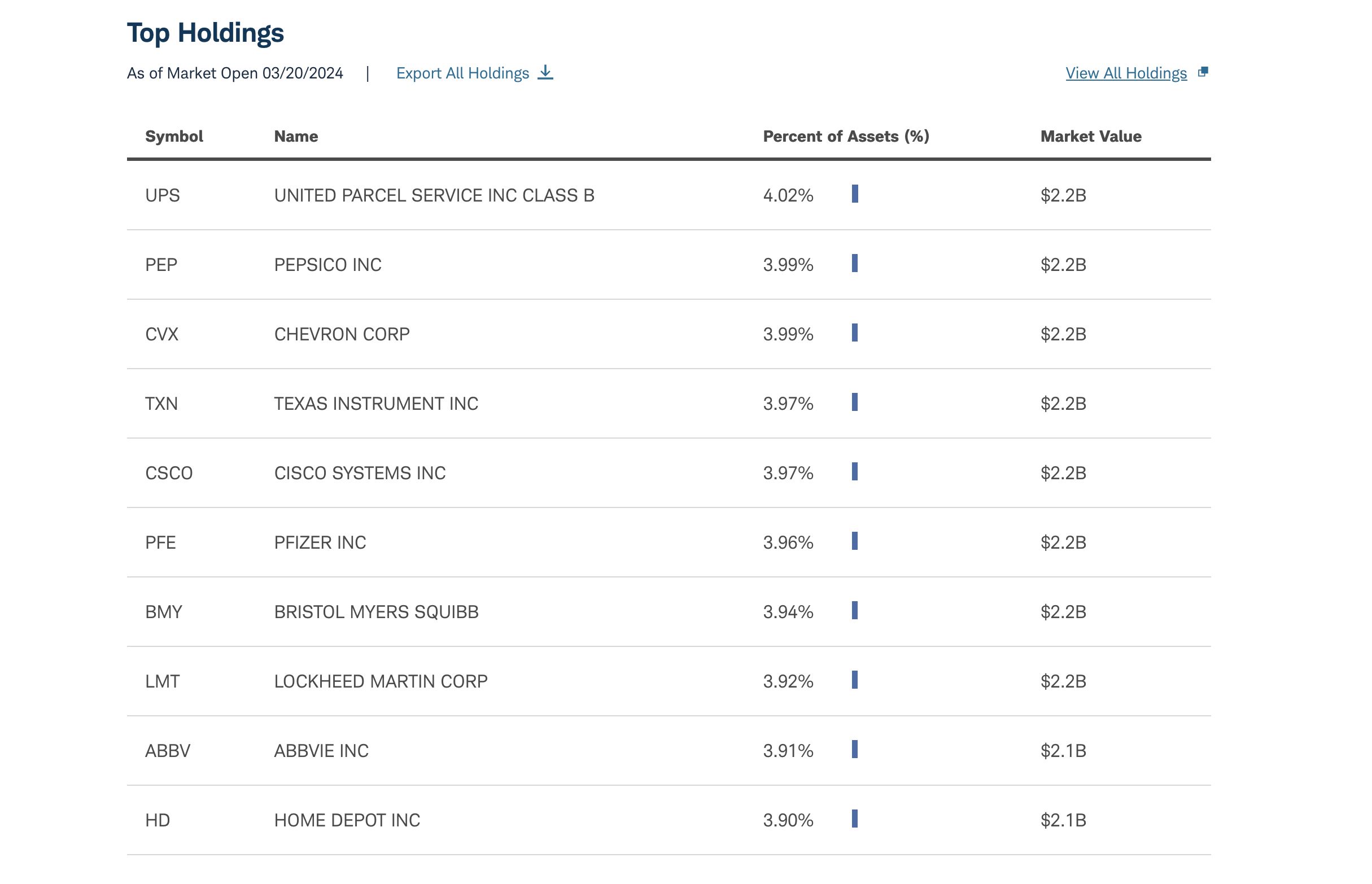Click the CISCO SYSTEMS INC name

pyautogui.click(x=359, y=473)
